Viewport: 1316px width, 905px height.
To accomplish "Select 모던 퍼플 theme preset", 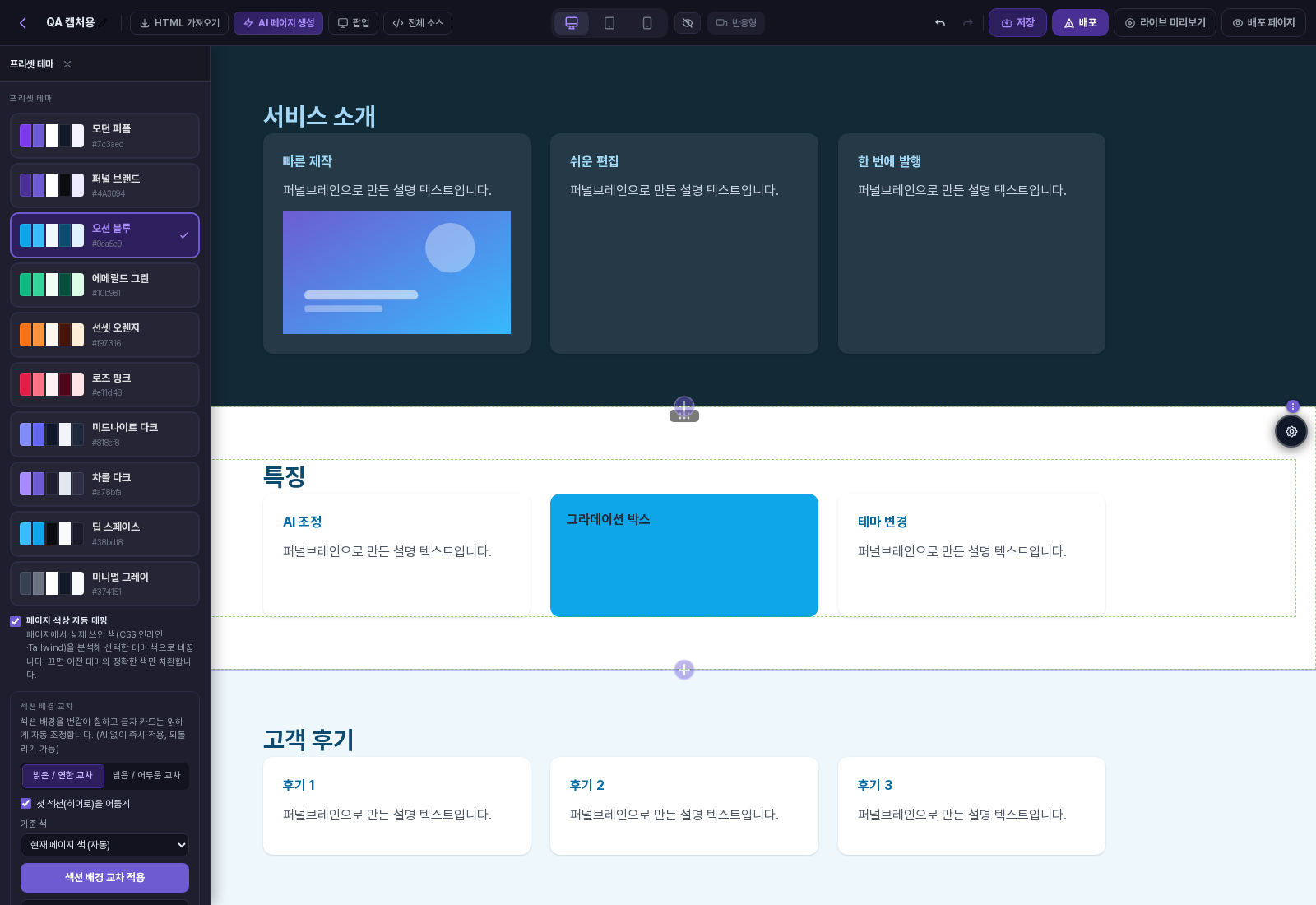I will pos(105,136).
